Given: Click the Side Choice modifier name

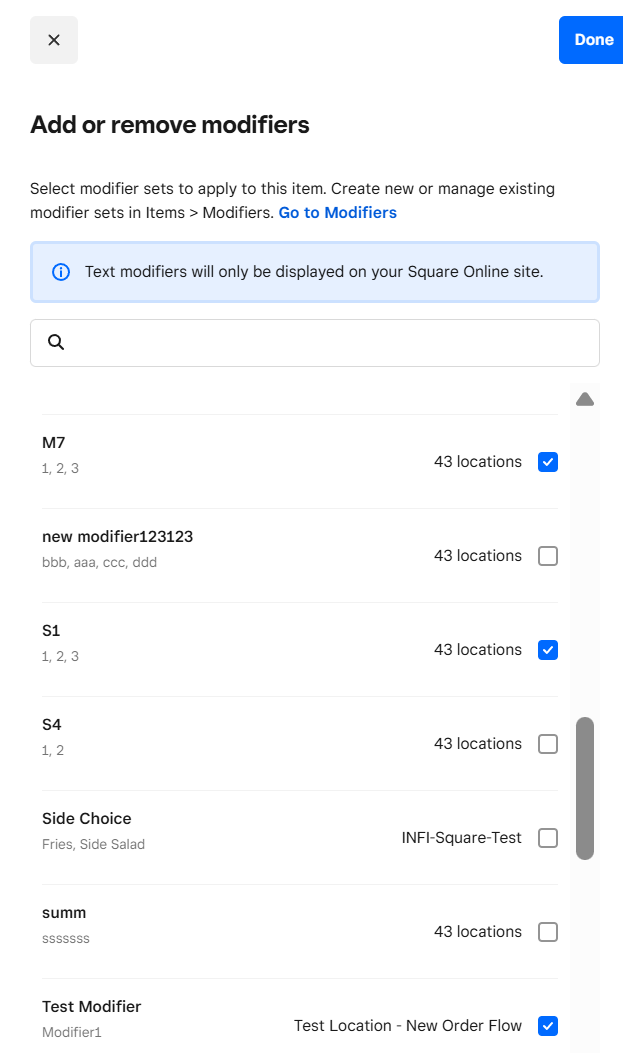Looking at the screenshot, I should click(x=87, y=818).
